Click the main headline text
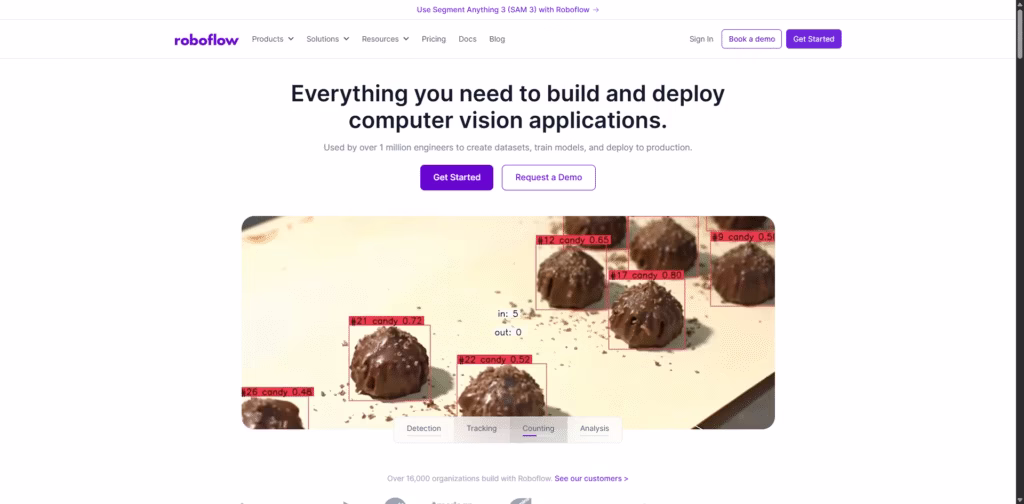Image resolution: width=1024 pixels, height=504 pixels. click(x=507, y=107)
